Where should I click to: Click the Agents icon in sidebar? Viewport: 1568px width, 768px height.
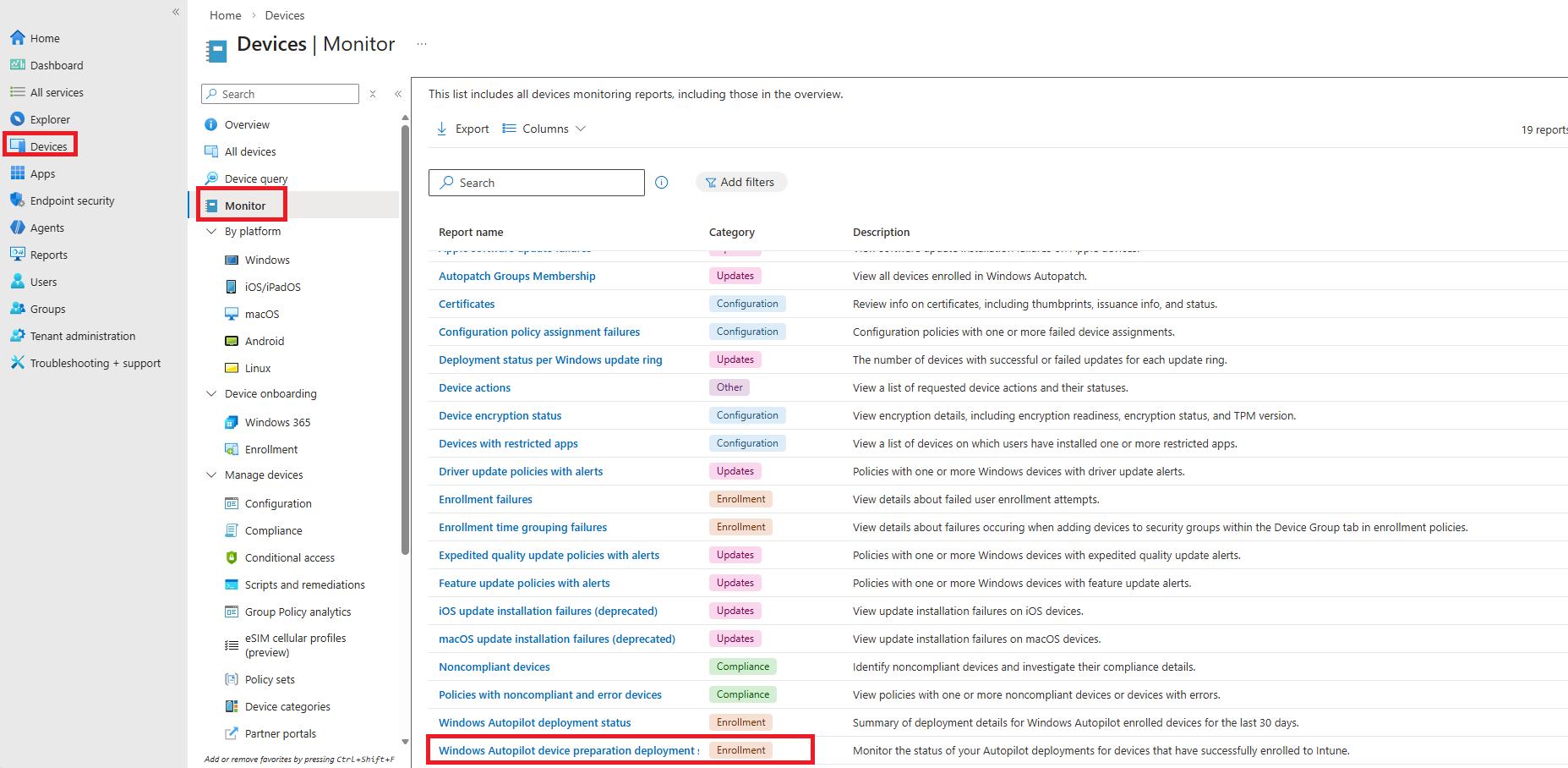coord(18,228)
